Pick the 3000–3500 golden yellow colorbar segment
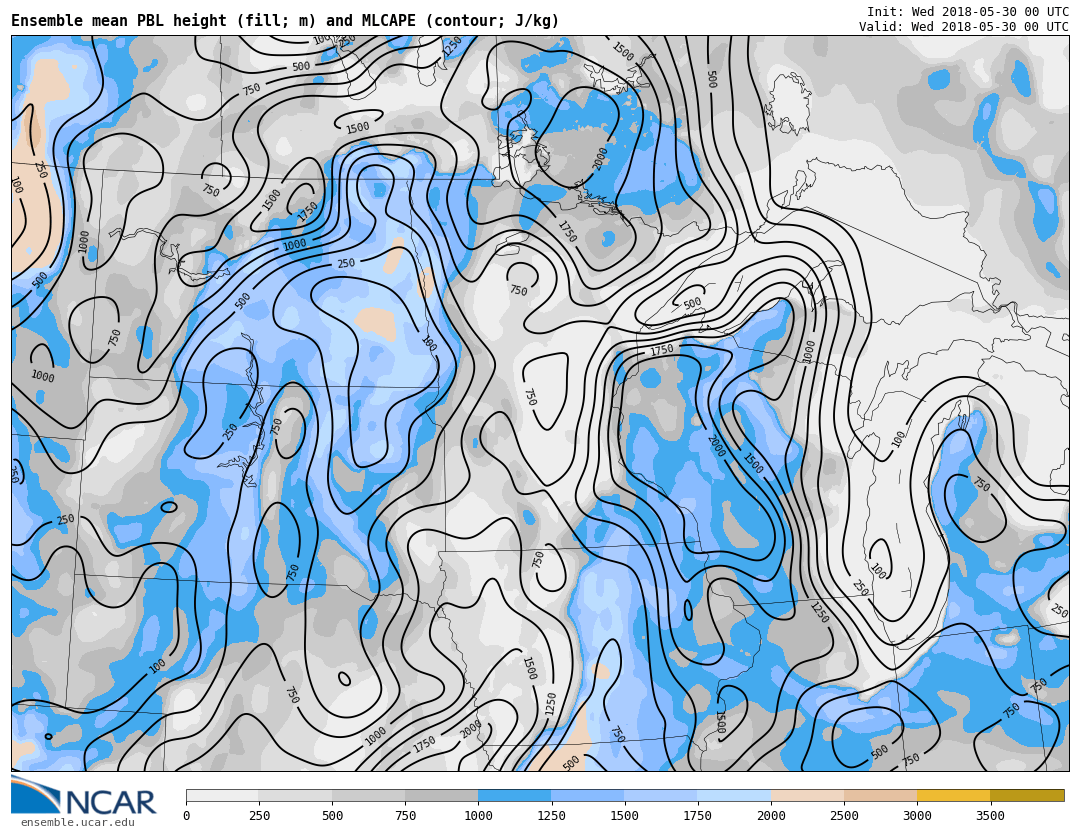This screenshot has height=834, width=1080. pyautogui.click(x=953, y=796)
